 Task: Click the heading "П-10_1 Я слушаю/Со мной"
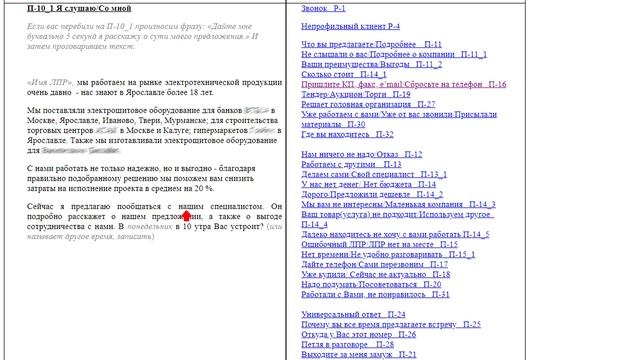pos(79,8)
